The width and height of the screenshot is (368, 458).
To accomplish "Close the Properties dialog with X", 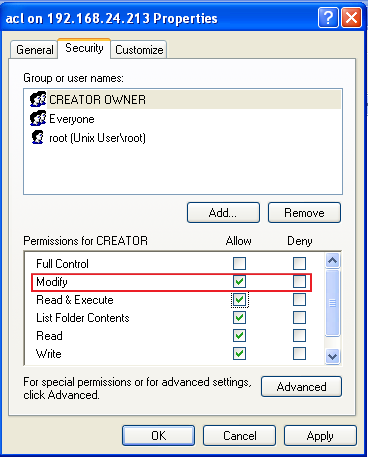I will tap(351, 18).
